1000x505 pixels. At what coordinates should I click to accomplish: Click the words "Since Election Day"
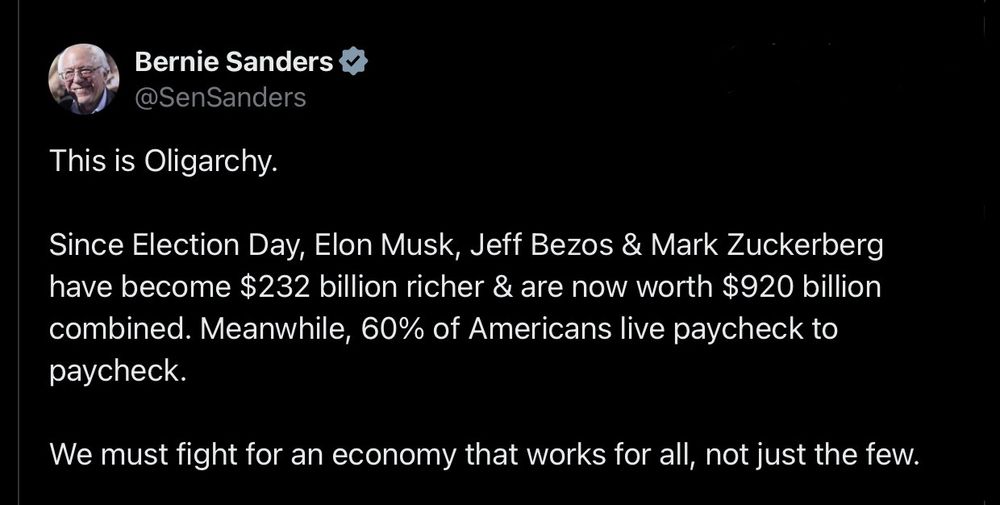point(172,247)
